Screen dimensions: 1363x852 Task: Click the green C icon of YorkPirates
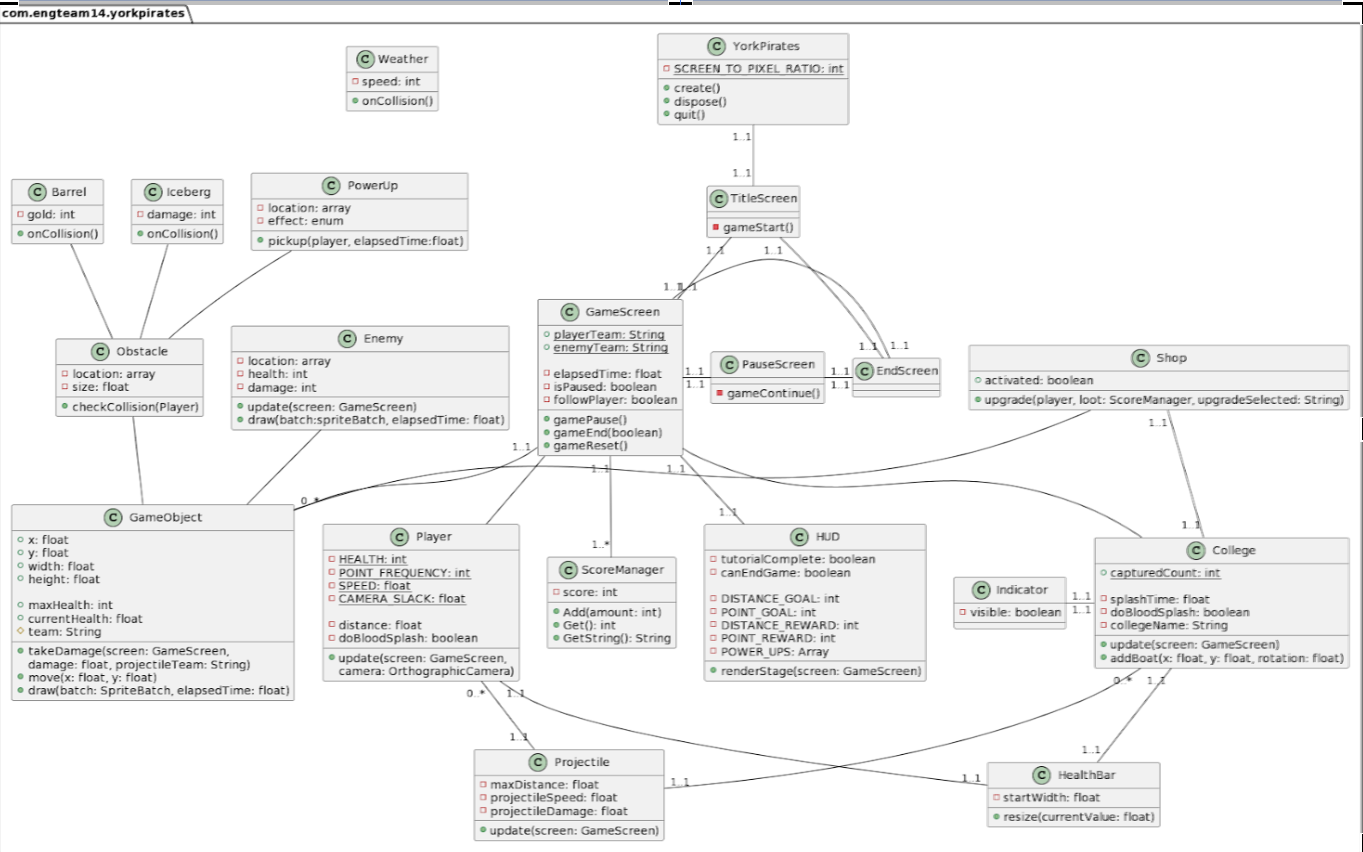point(716,46)
